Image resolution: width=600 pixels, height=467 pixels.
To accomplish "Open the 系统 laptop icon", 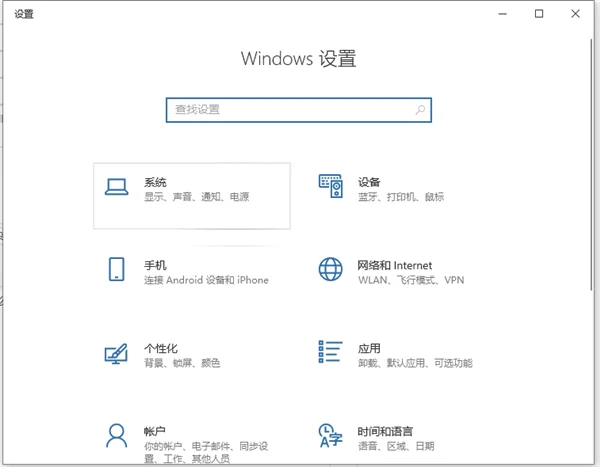I will pos(116,187).
